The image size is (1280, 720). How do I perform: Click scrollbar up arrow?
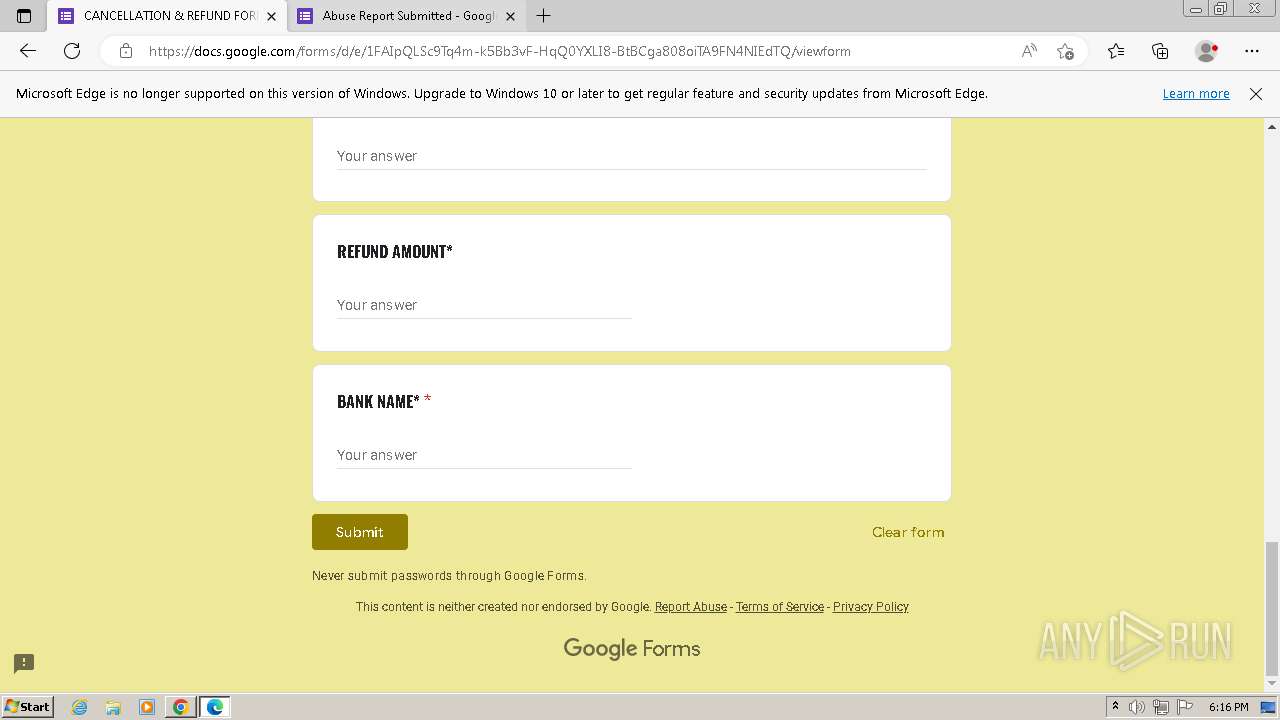pos(1272,127)
